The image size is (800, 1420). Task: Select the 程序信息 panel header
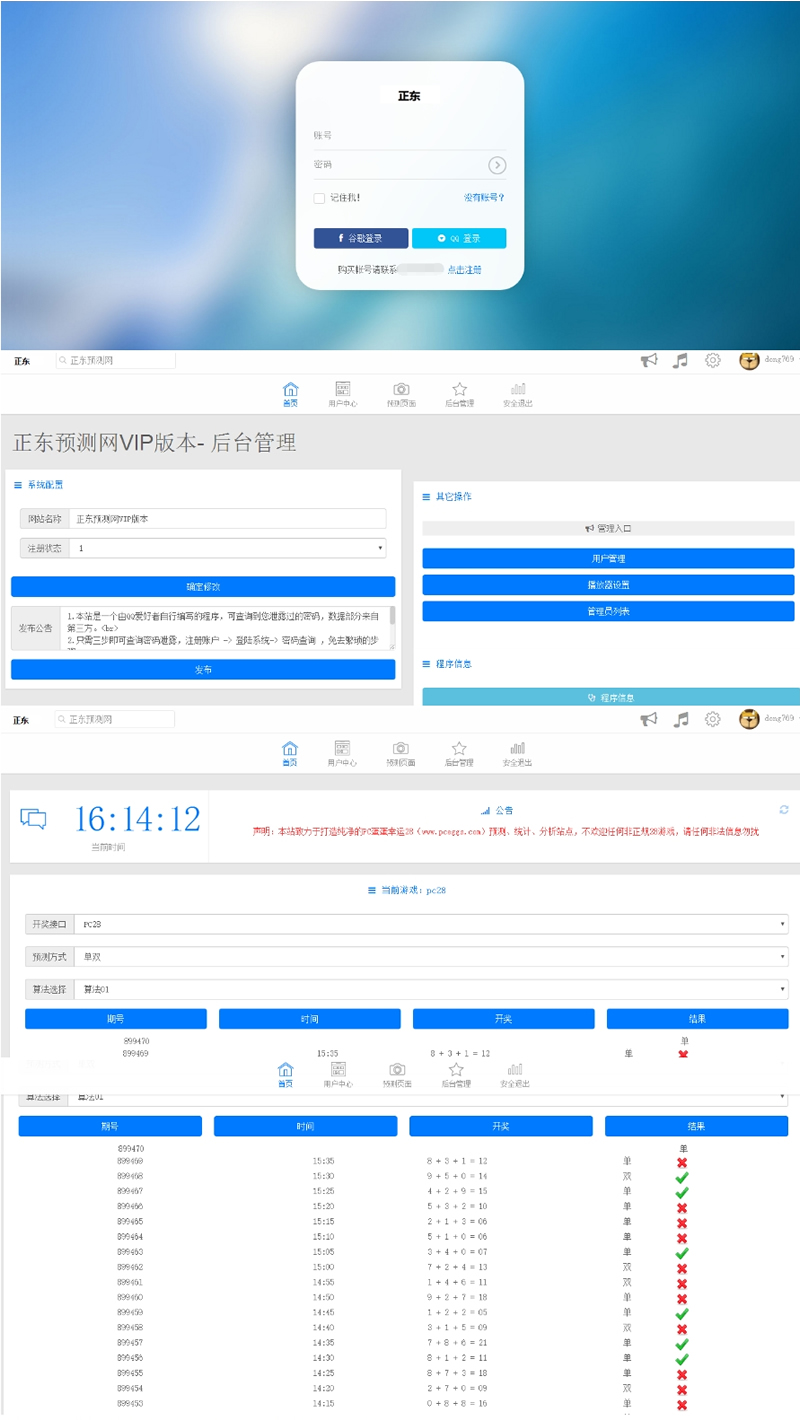point(610,697)
